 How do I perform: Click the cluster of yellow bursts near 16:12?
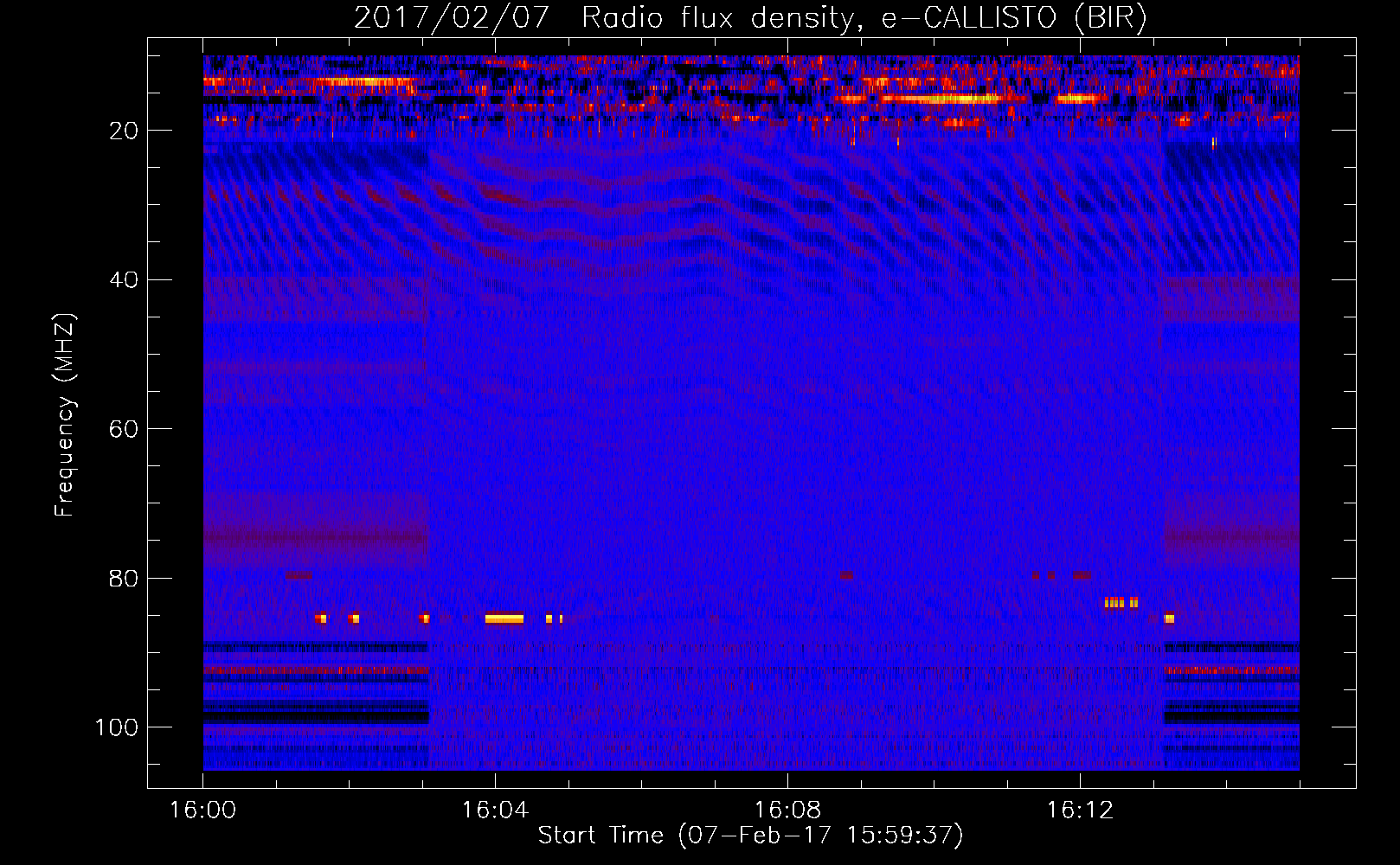pyautogui.click(x=1121, y=602)
